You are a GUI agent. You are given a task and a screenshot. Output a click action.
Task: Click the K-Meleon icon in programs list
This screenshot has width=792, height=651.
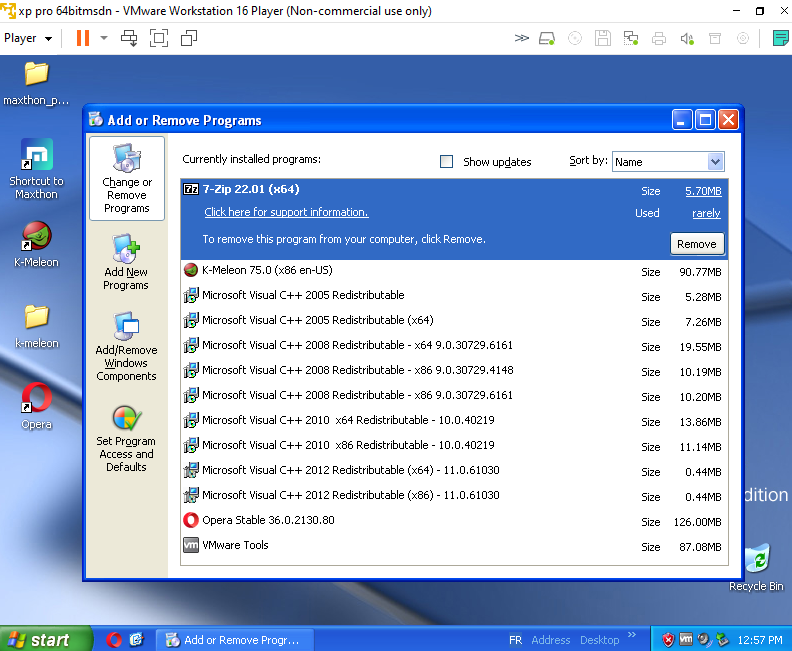coord(191,270)
